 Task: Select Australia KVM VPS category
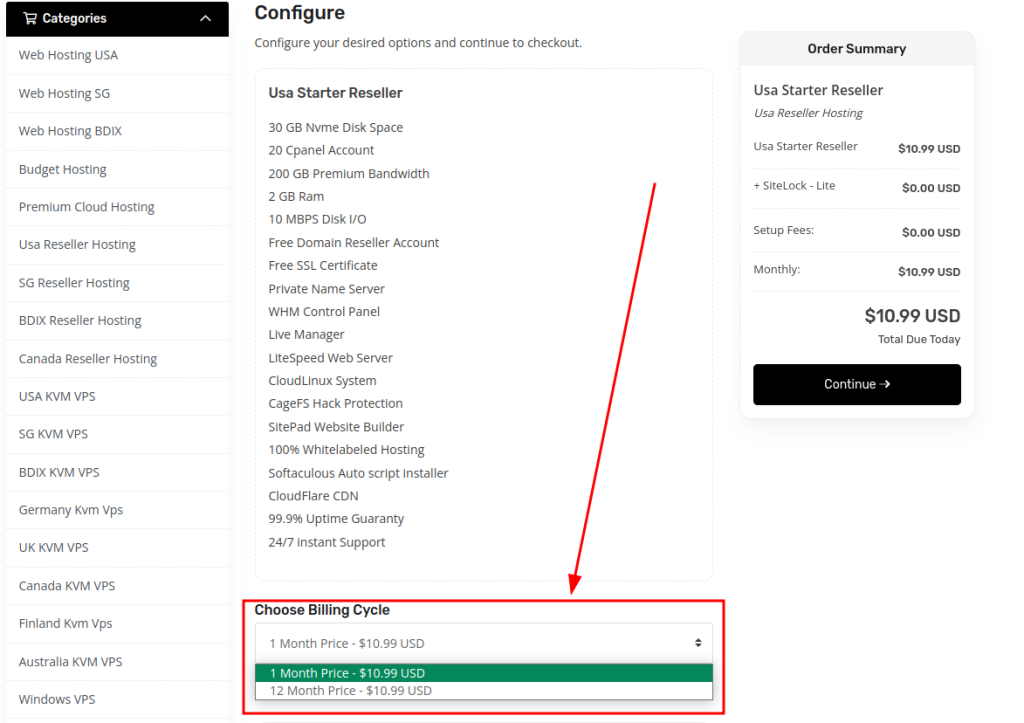pos(70,662)
